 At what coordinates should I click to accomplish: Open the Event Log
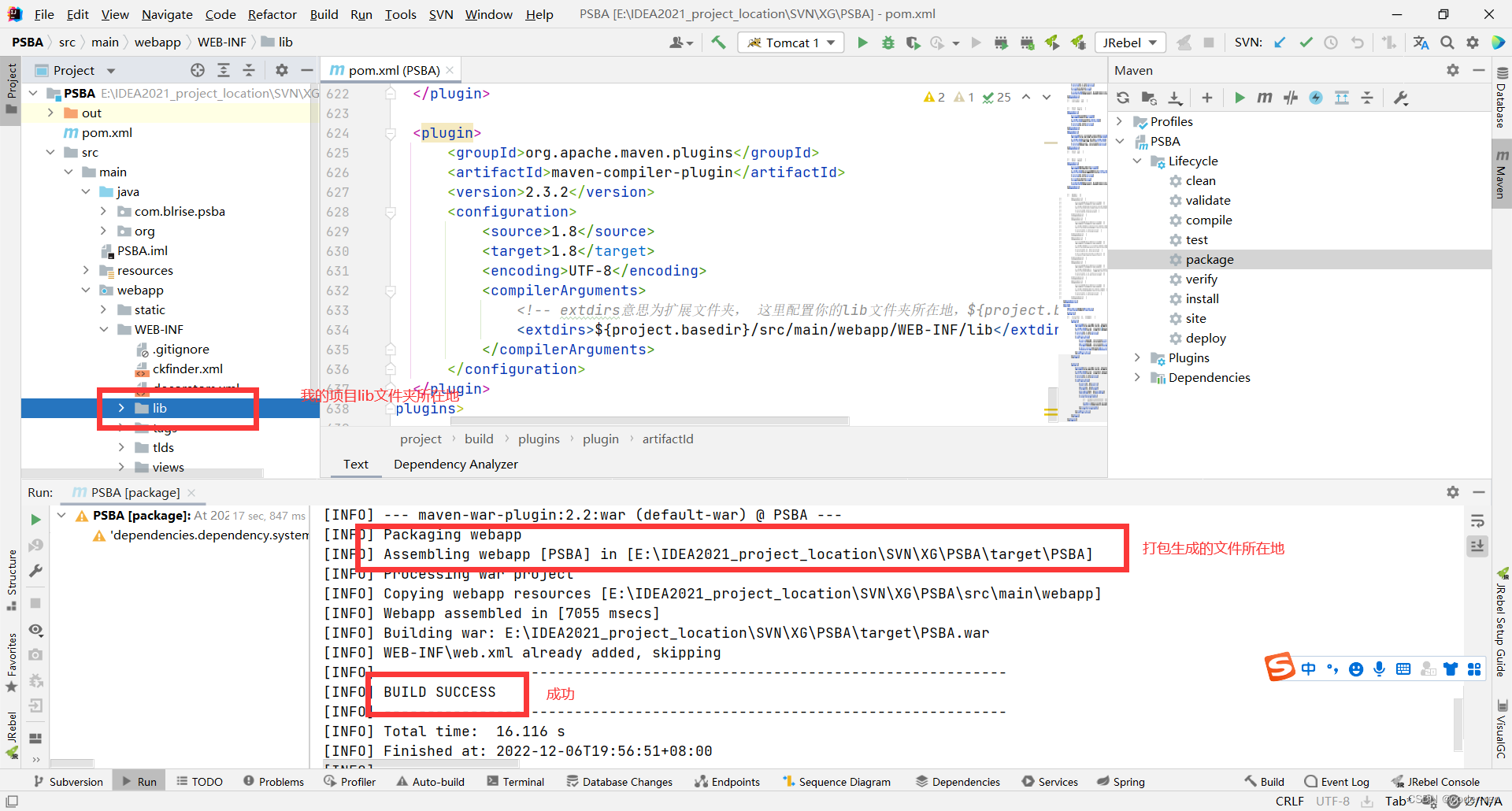click(1336, 781)
